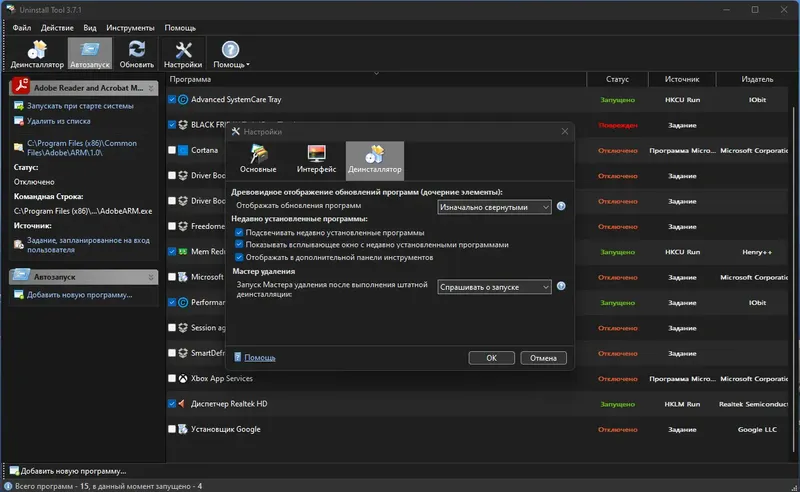This screenshot has width=800, height=492.
Task: Click icon beside Удалить из списка
Action: 19,121
